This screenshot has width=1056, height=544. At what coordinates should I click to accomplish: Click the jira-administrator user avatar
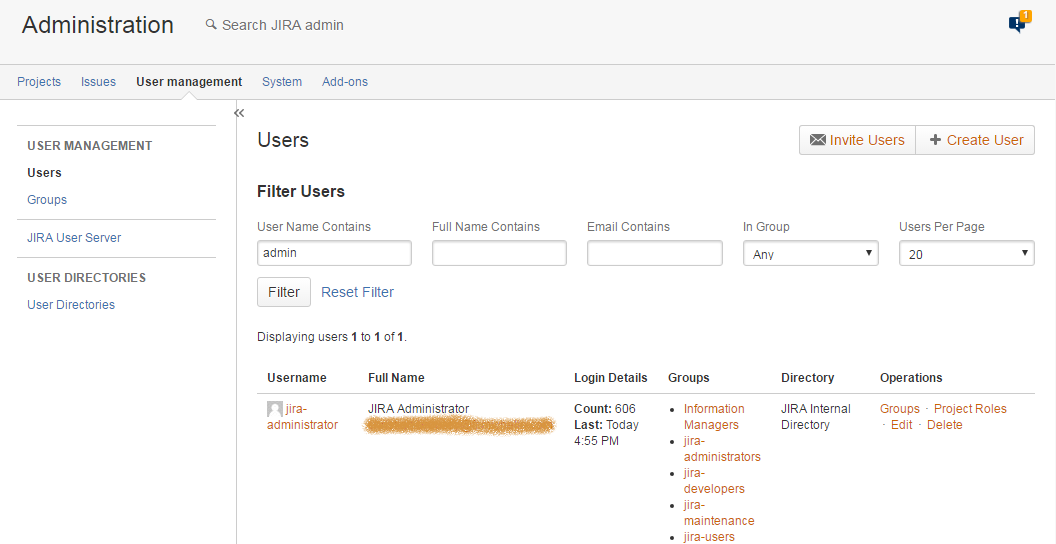275,409
